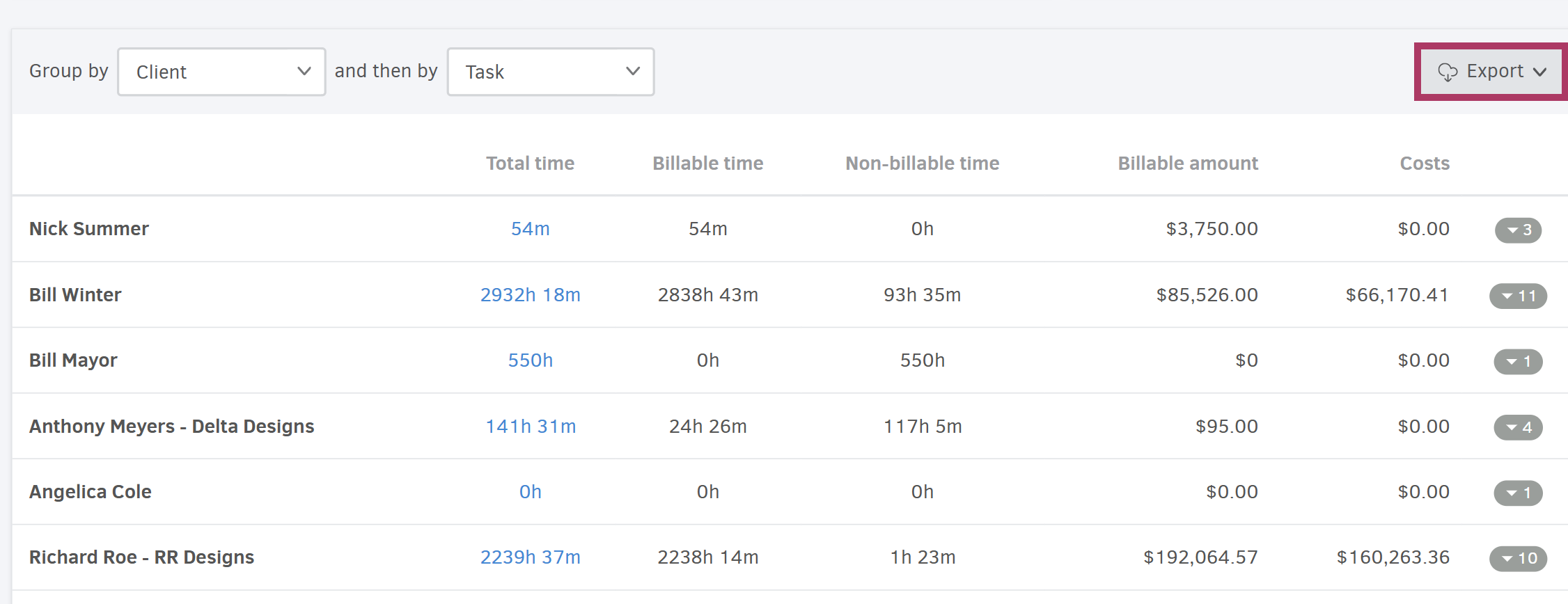Expand Richard Roe - RR Designs badge
The image size is (1568, 604).
[1518, 558]
